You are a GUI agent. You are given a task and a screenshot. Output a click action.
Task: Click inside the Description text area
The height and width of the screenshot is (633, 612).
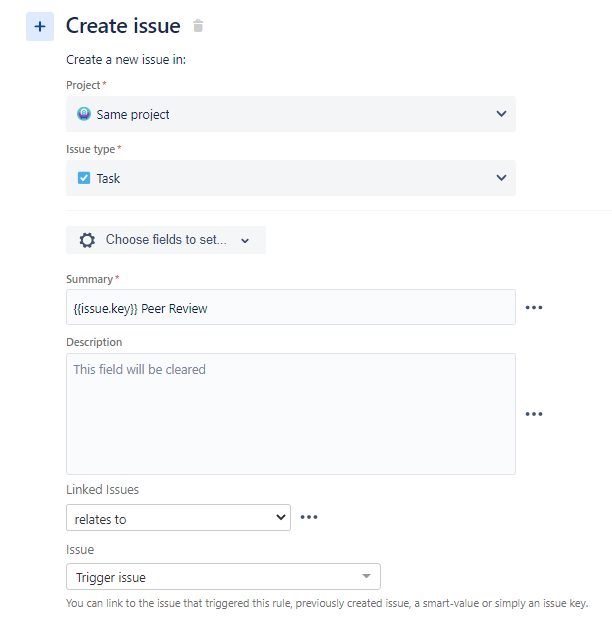coord(291,414)
